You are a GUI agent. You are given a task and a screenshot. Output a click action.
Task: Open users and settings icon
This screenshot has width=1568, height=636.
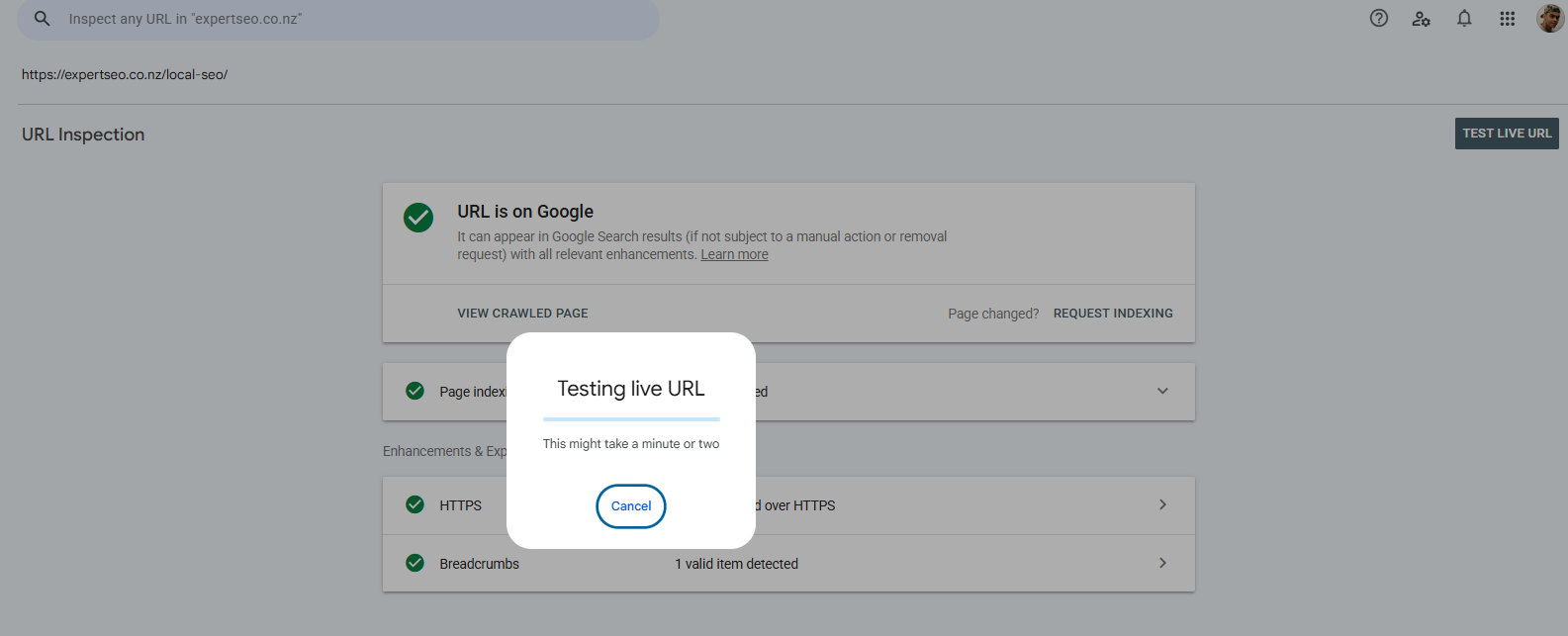pyautogui.click(x=1422, y=18)
